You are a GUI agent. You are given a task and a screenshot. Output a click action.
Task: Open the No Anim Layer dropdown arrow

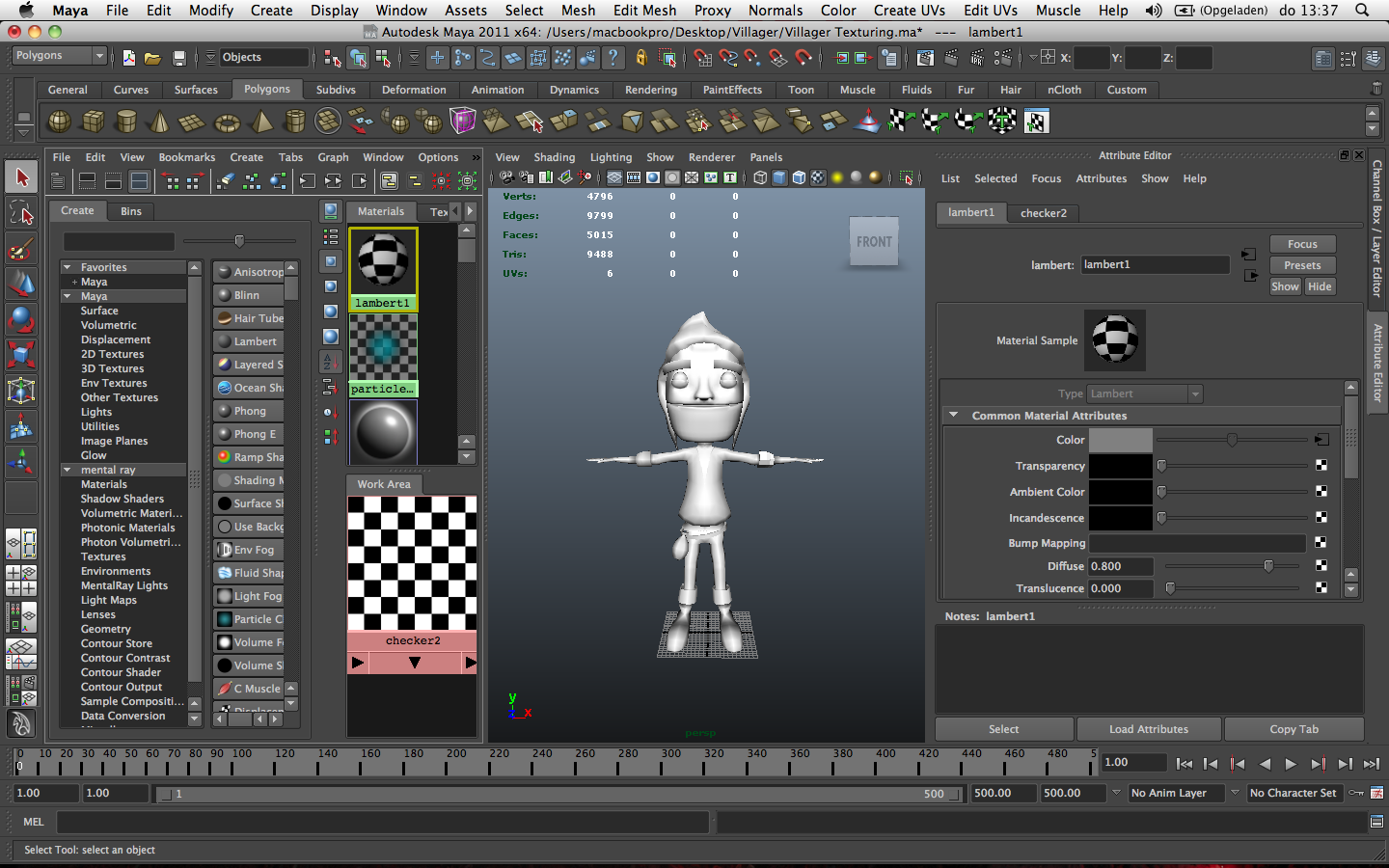pos(1116,793)
